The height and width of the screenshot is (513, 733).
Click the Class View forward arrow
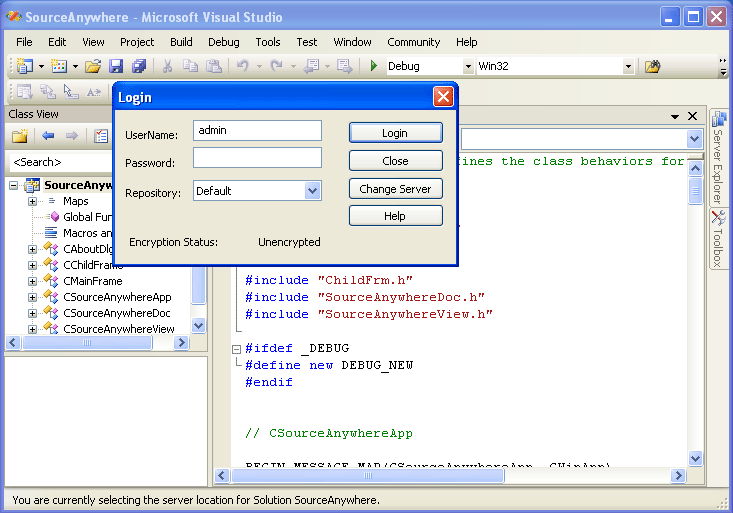(x=72, y=136)
